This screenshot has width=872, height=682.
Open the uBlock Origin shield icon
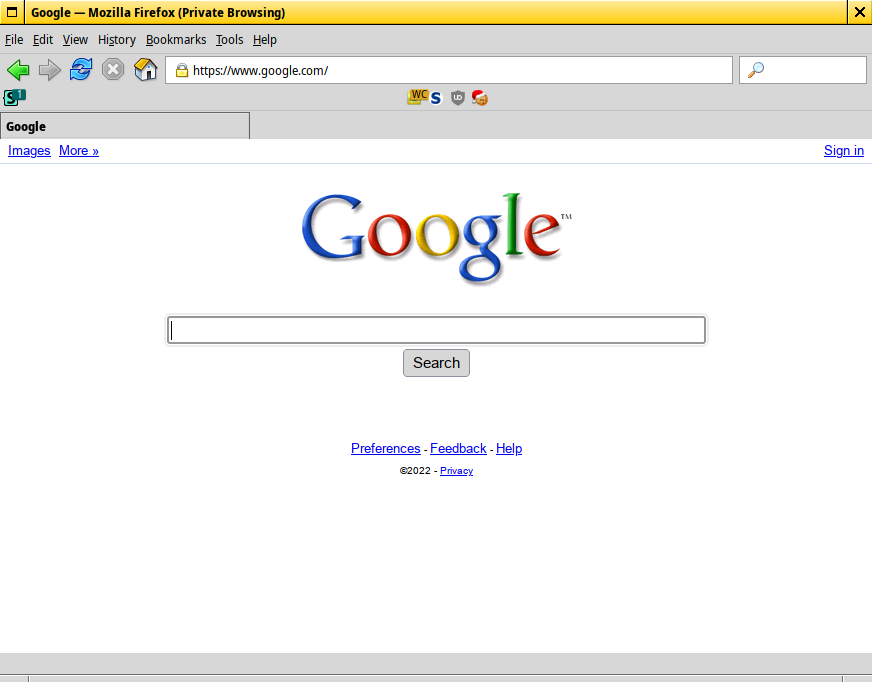point(457,98)
